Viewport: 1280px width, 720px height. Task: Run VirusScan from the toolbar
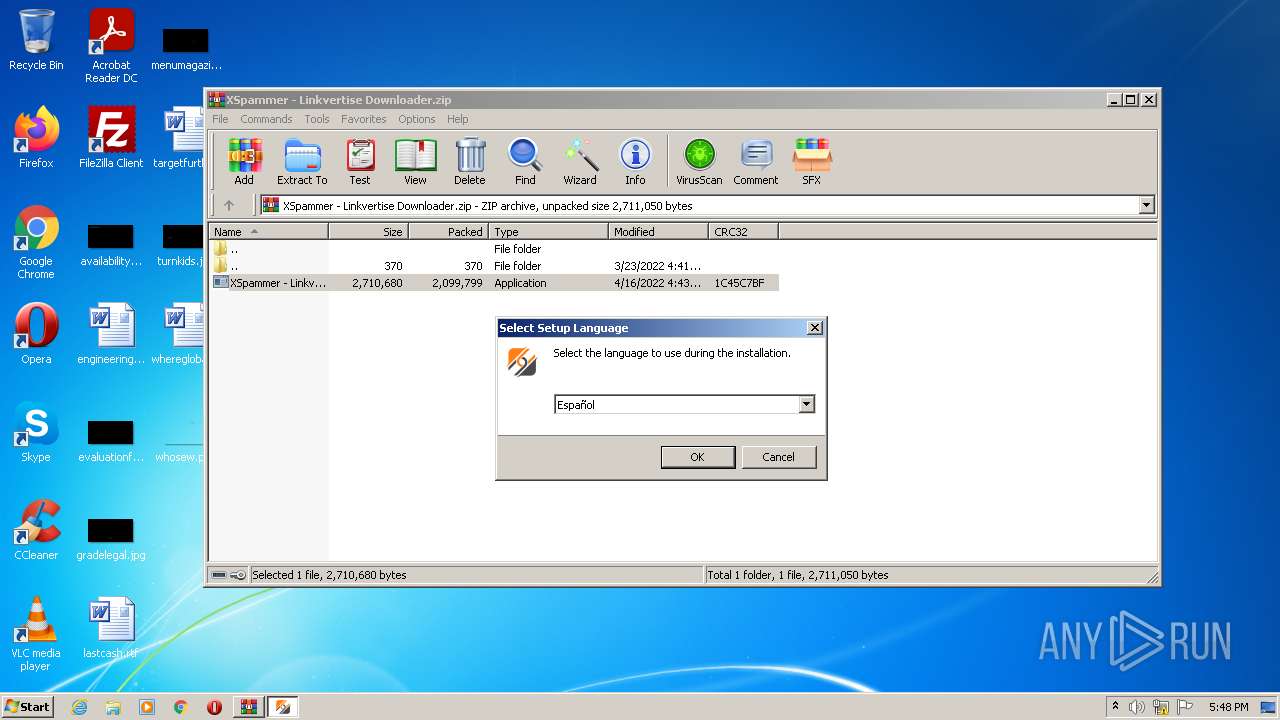coord(699,162)
